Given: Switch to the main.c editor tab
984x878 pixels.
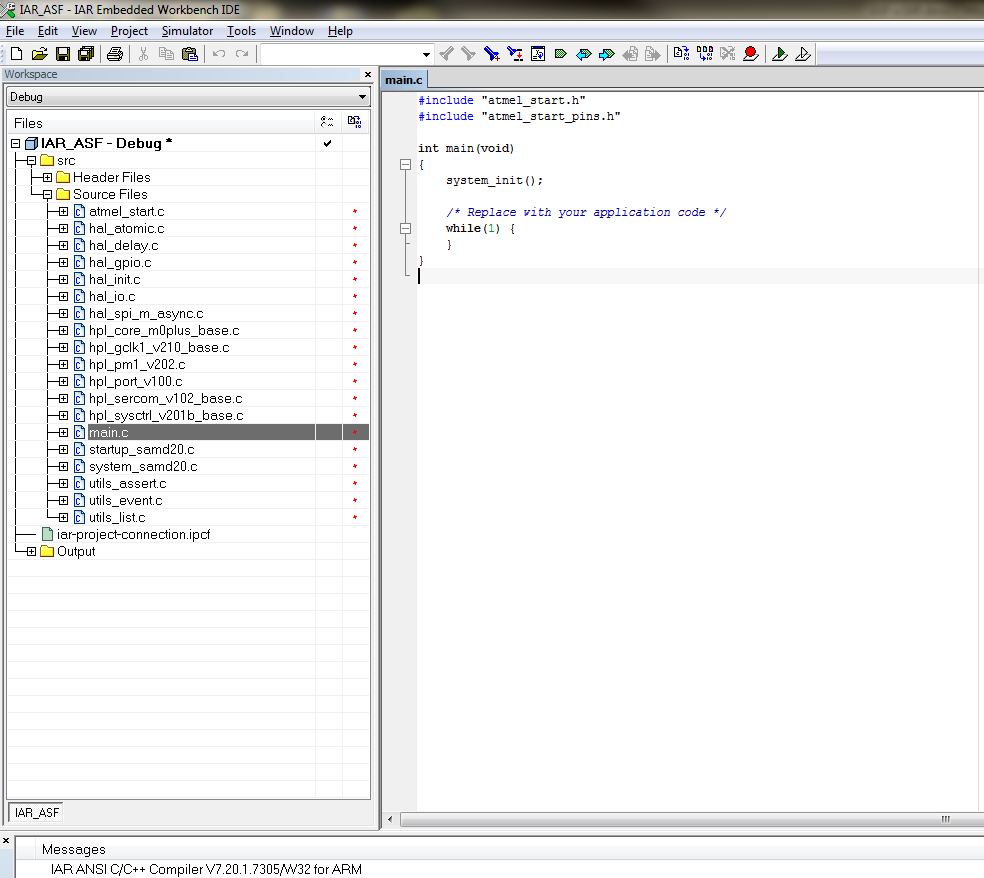Looking at the screenshot, I should point(405,80).
